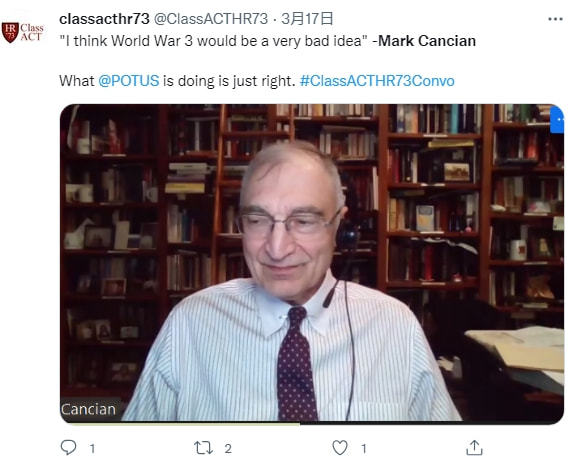Click the like count next to heart
Viewport: 574px width, 461px height.
point(363,448)
